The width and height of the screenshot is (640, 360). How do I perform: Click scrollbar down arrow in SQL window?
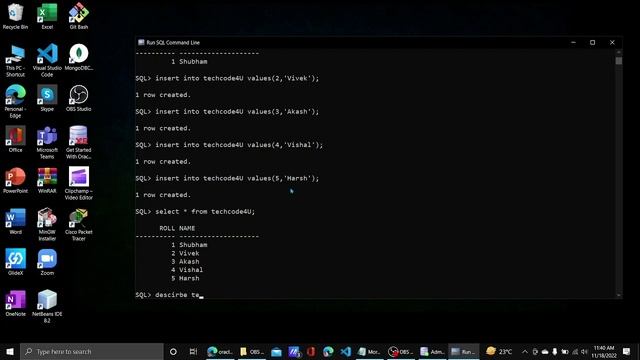coord(619,295)
